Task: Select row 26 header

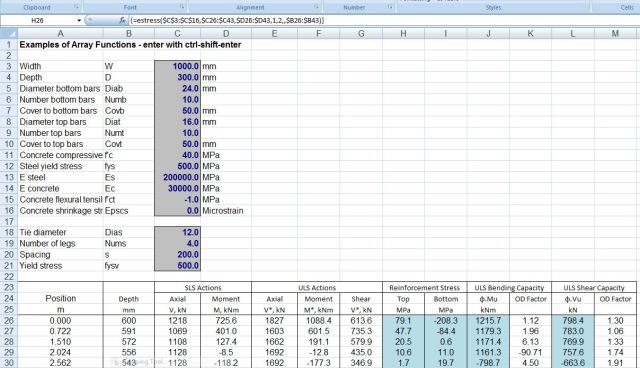Action: pos(9,320)
